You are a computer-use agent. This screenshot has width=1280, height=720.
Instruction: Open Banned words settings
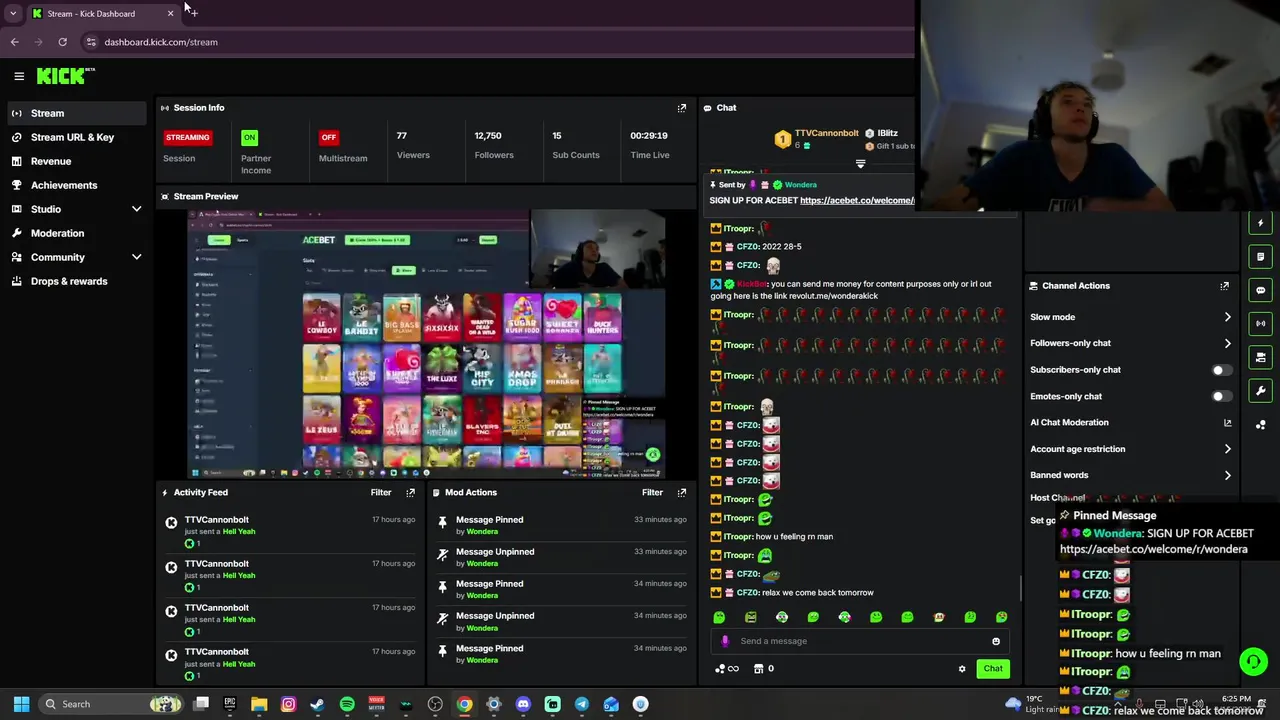[1130, 475]
